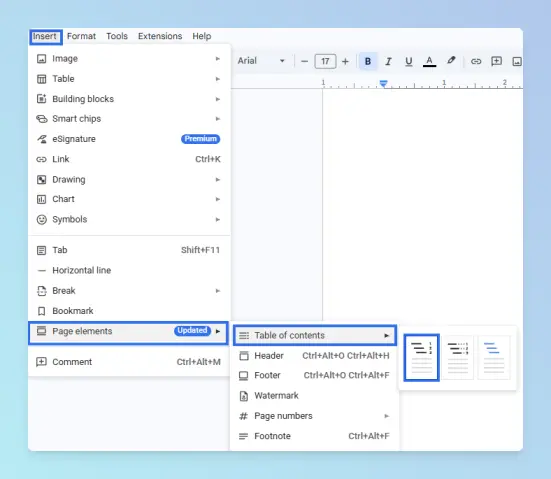The width and height of the screenshot is (551, 479).
Task: Choose table of contents with page numbers
Action: tap(421, 357)
